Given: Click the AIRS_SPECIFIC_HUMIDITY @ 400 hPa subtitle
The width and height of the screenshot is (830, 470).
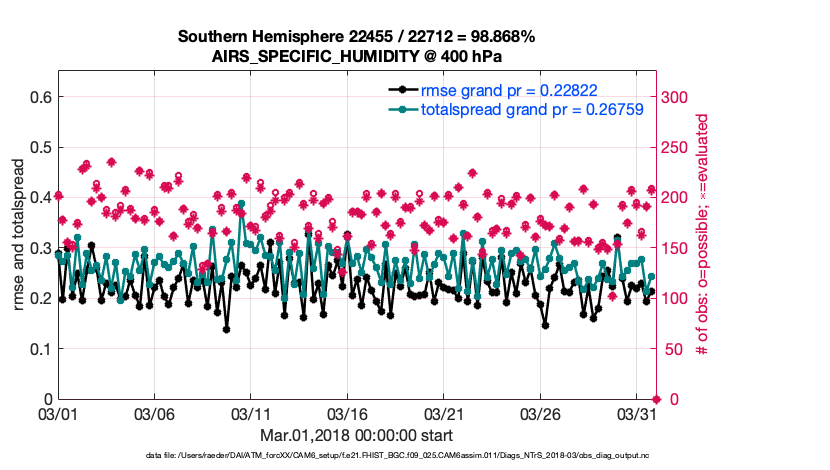Looking at the screenshot, I should [356, 56].
